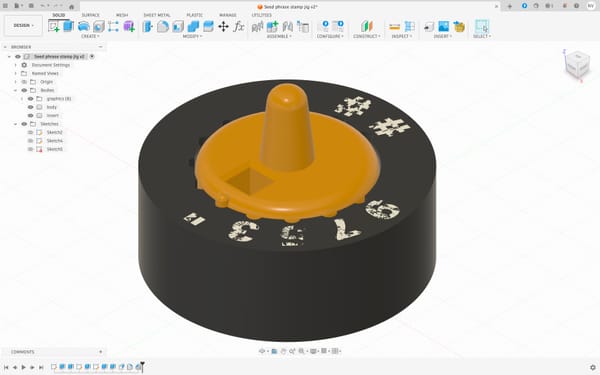
Task: Open the SELECT dropdown menu
Action: pos(482,36)
